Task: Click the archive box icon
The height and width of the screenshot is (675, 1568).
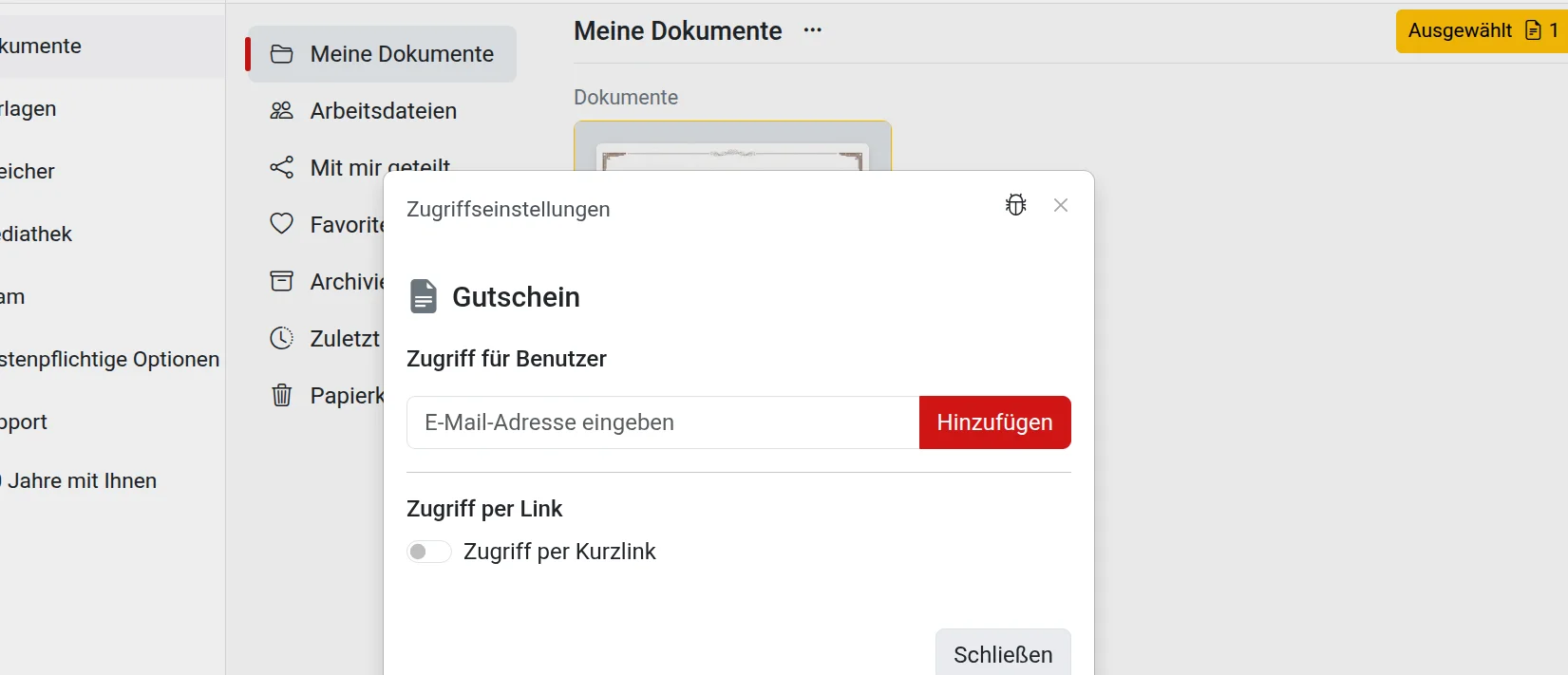Action: [282, 281]
